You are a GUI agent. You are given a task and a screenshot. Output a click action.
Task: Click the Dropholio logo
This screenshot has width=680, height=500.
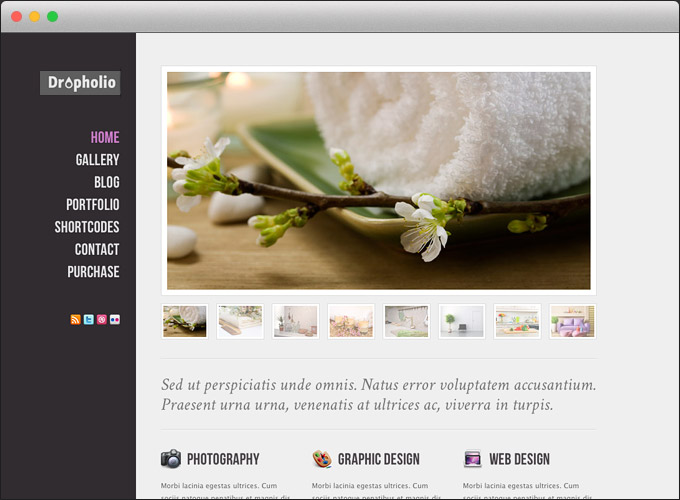pos(80,83)
